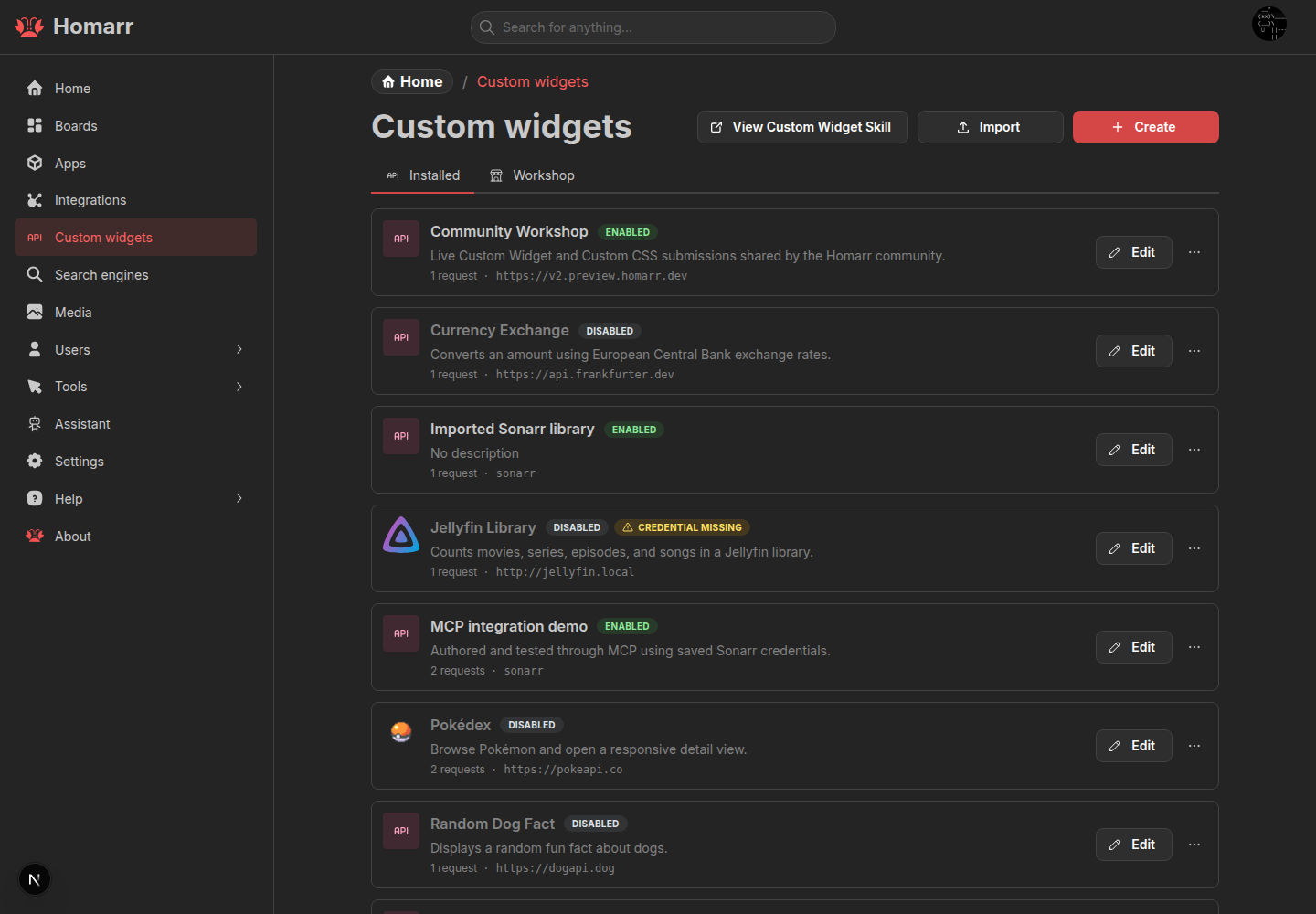
Task: Click the Imported Sonarr library API icon
Action: tap(401, 436)
